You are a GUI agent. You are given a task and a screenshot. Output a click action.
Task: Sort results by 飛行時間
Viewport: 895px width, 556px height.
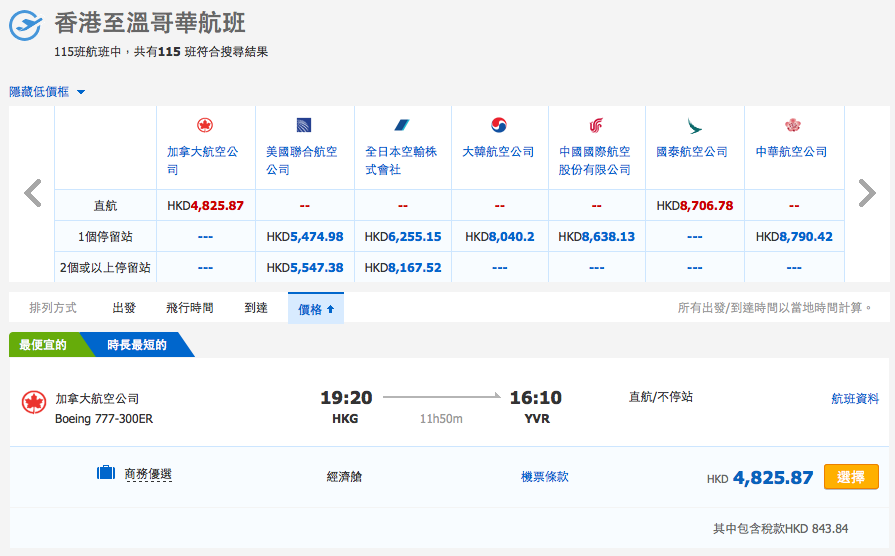pyautogui.click(x=190, y=308)
